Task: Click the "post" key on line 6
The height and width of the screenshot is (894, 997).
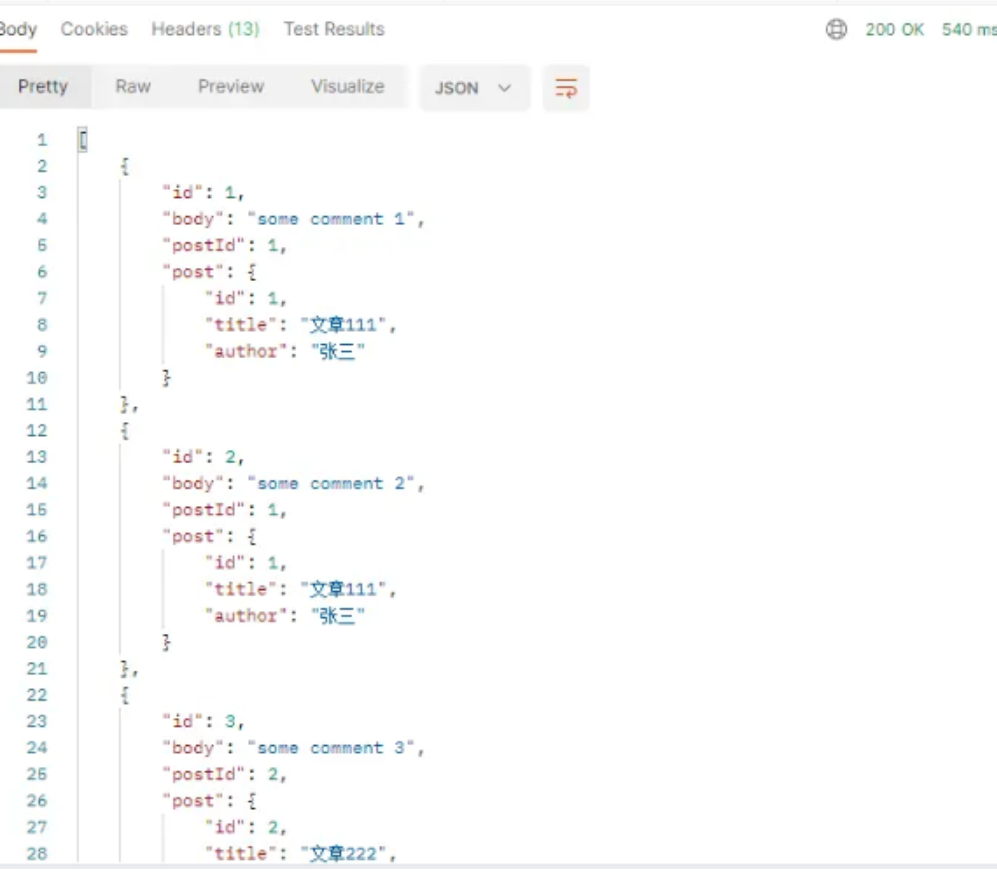Action: (x=193, y=272)
